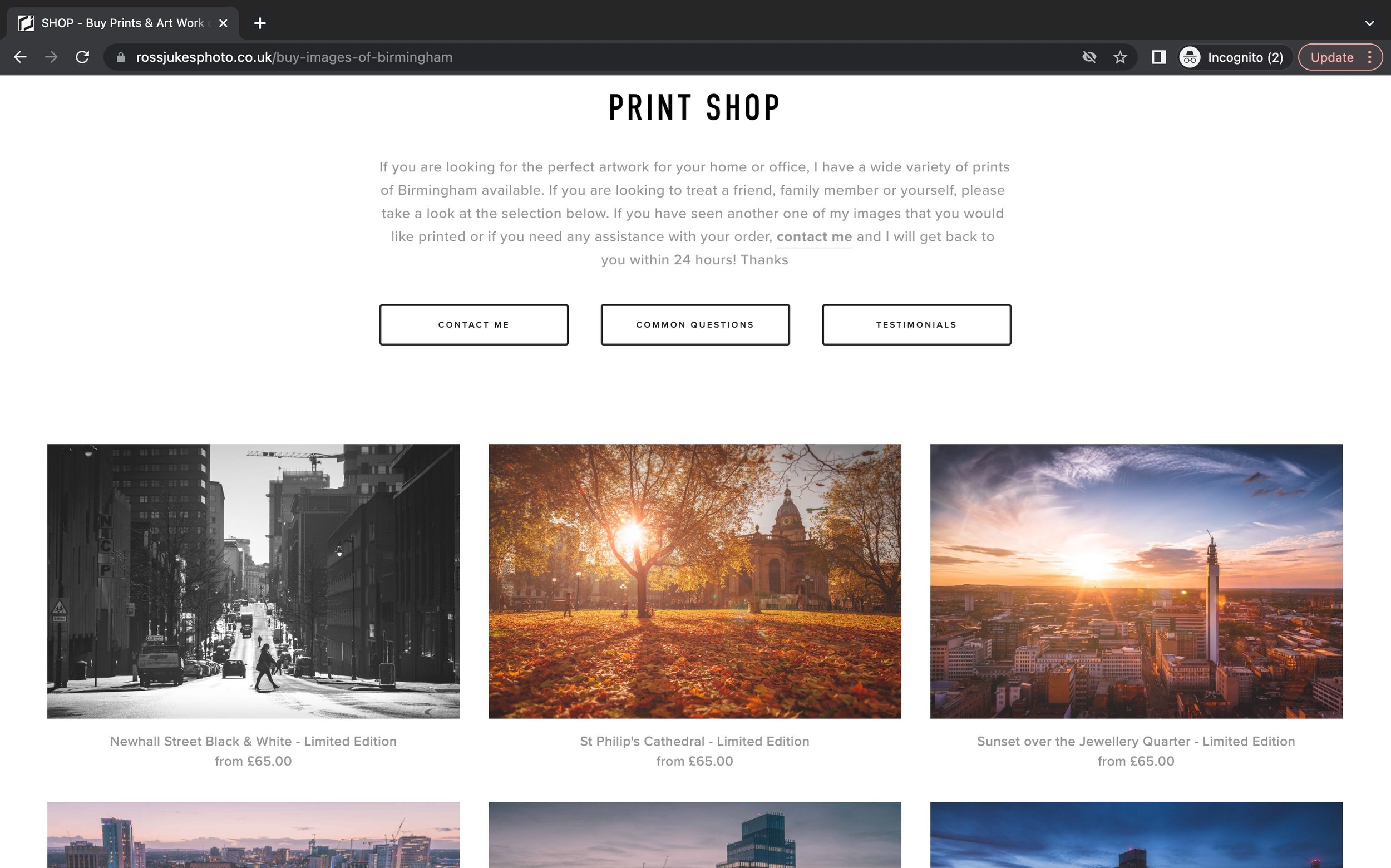Viewport: 1391px width, 868px height.
Task: Open St Philip's Cathedral print thumbnail
Action: [x=694, y=581]
